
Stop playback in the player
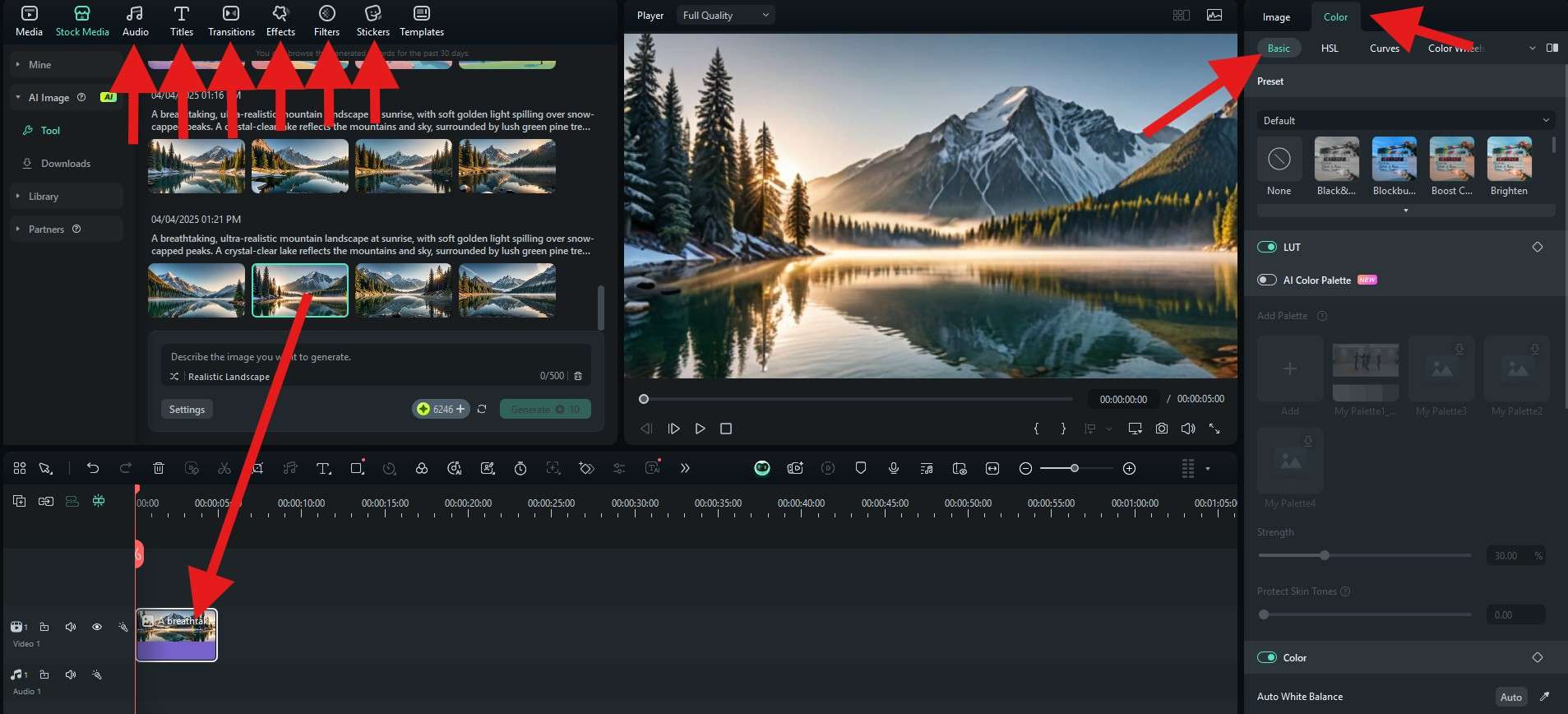coord(726,429)
